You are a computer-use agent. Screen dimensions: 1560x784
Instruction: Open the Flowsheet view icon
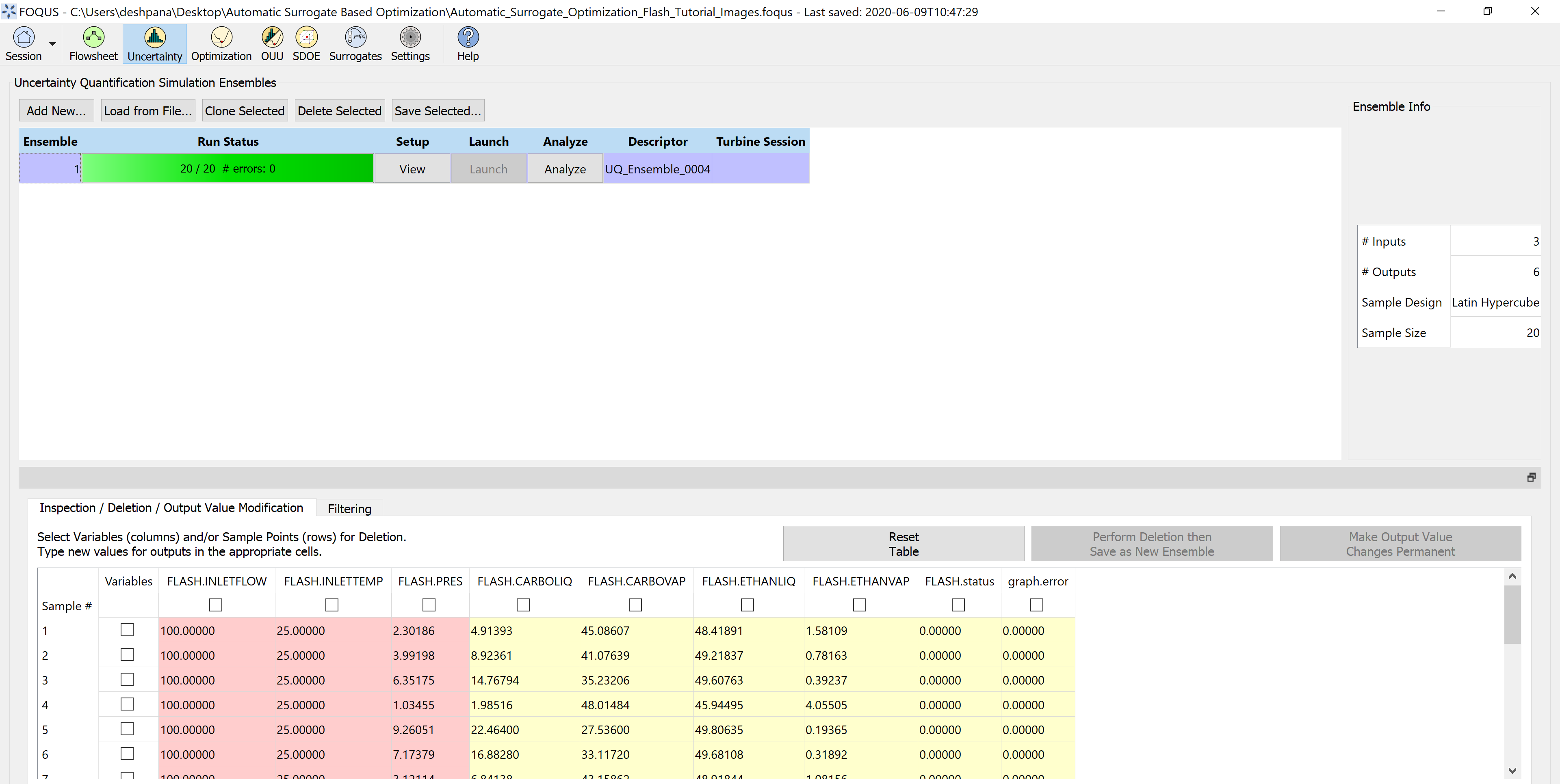[93, 37]
